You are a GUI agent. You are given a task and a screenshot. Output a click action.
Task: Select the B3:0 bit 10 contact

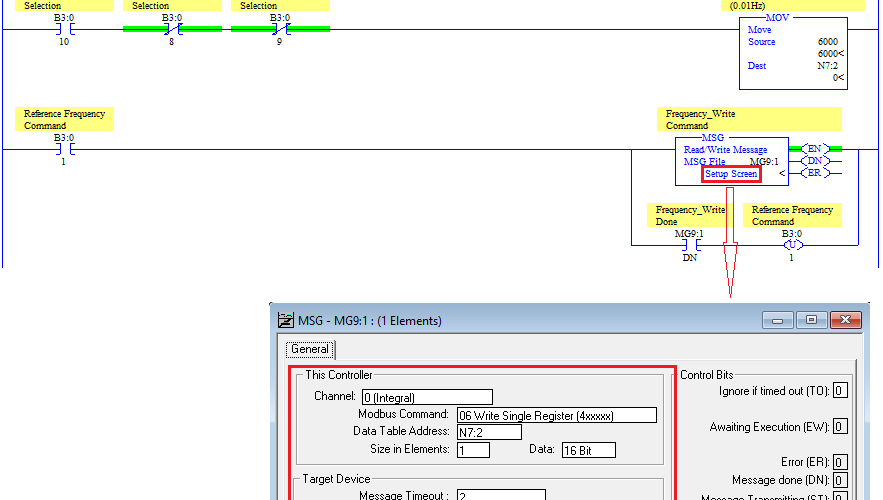tap(64, 29)
